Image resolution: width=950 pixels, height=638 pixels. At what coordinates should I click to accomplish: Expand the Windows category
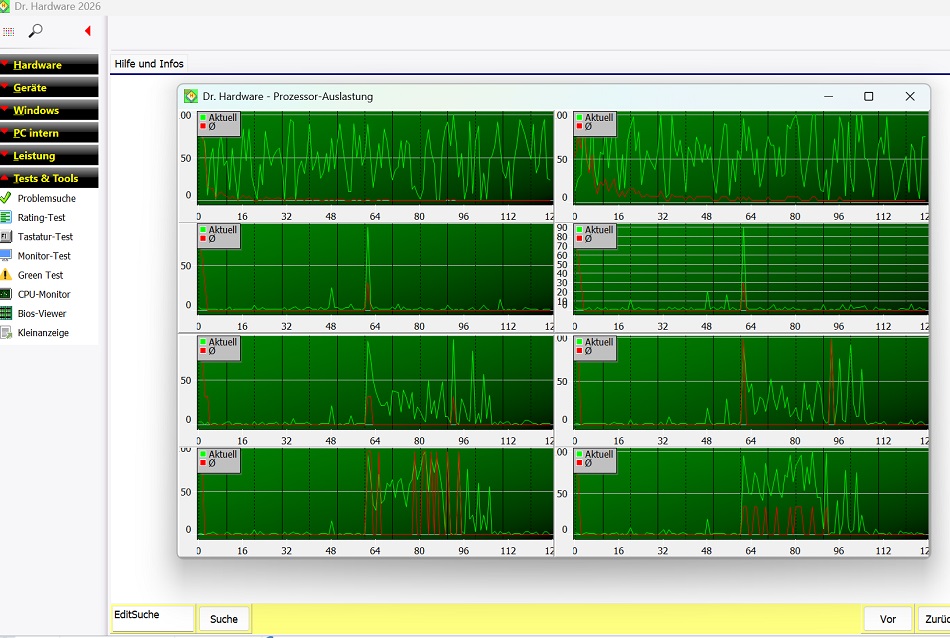[49, 110]
